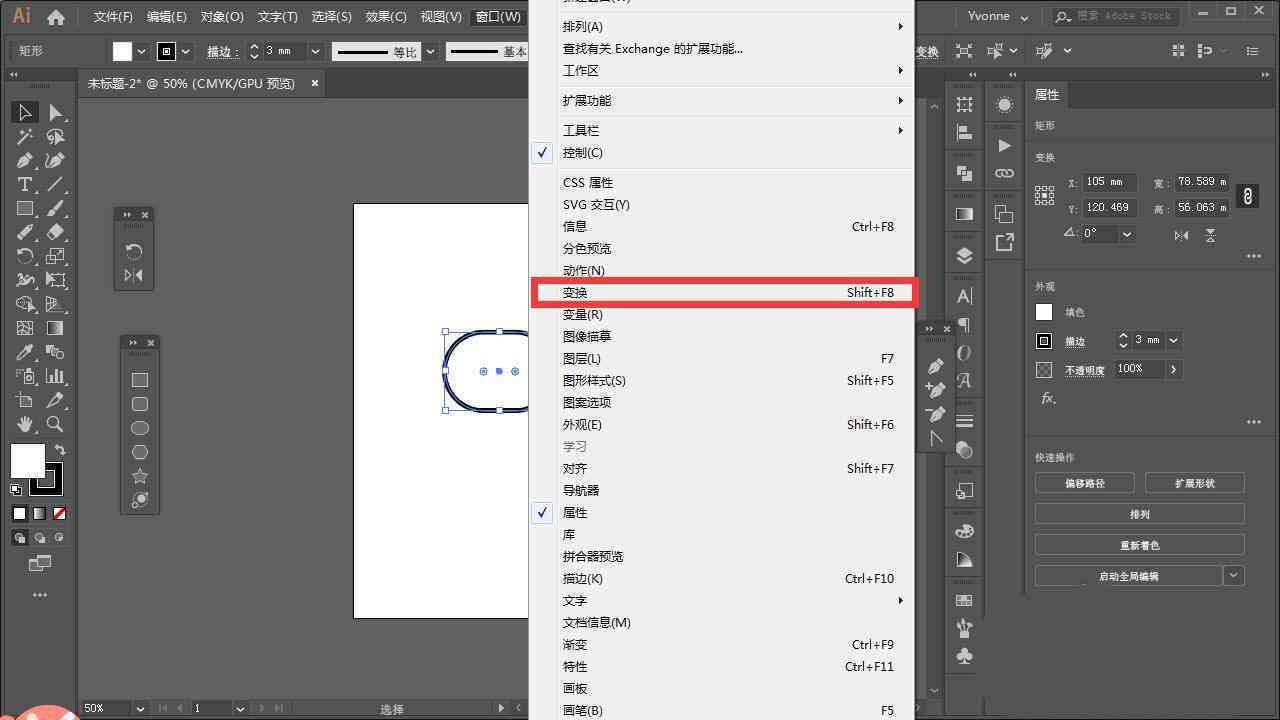Click the 启动全局编辑 button

(x=1128, y=576)
